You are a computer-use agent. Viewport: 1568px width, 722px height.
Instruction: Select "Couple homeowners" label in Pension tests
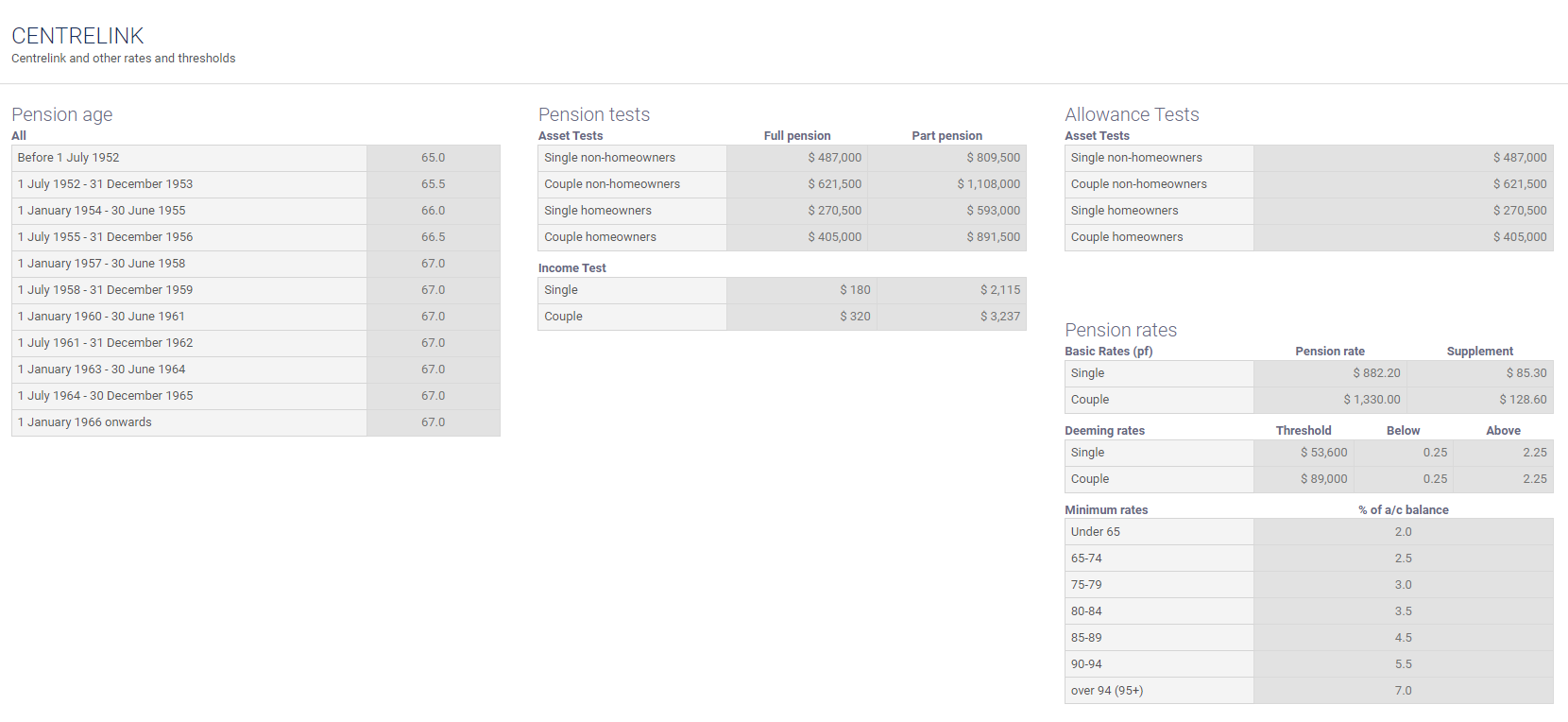point(600,237)
